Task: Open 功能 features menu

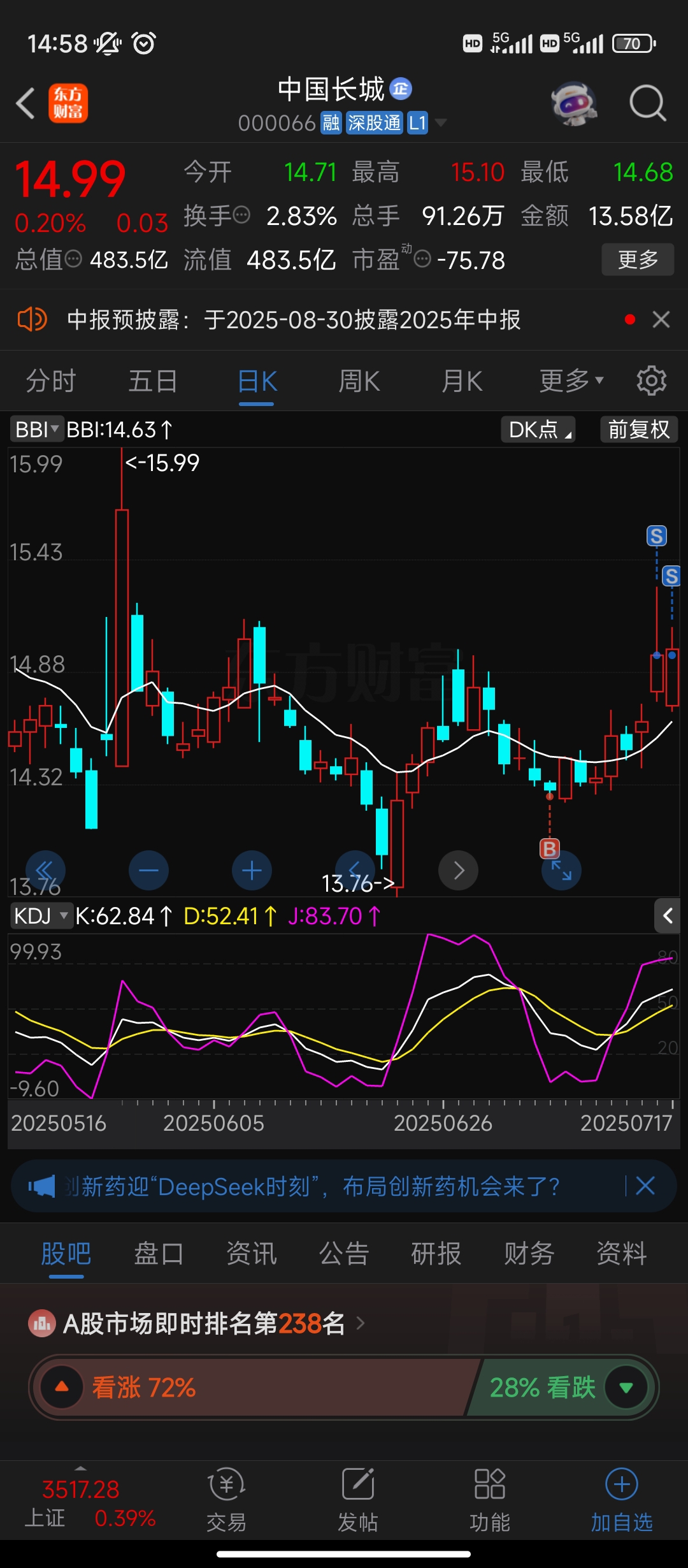Action: click(x=490, y=1499)
